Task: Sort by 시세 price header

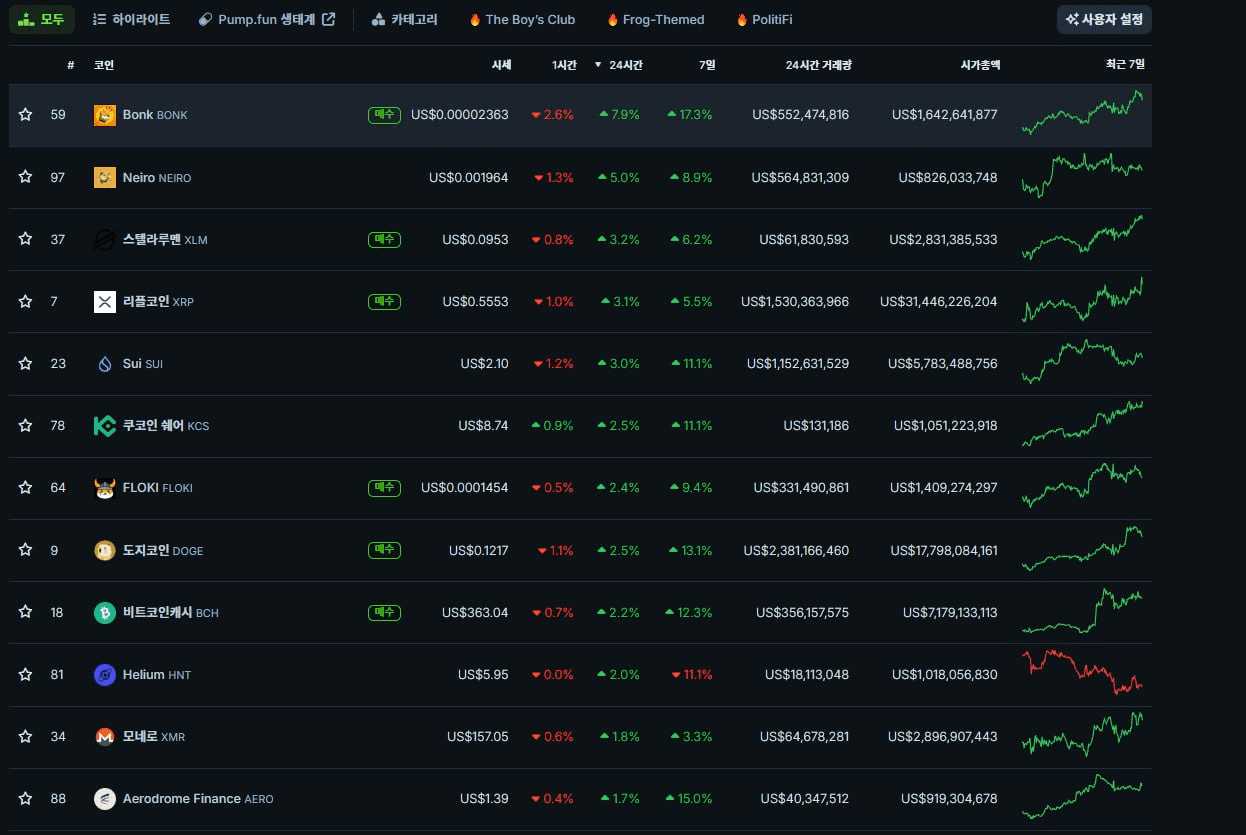Action: [501, 65]
